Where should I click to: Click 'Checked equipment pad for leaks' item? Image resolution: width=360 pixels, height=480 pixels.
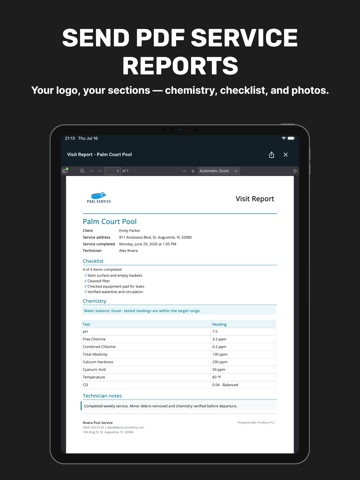[x=114, y=286]
